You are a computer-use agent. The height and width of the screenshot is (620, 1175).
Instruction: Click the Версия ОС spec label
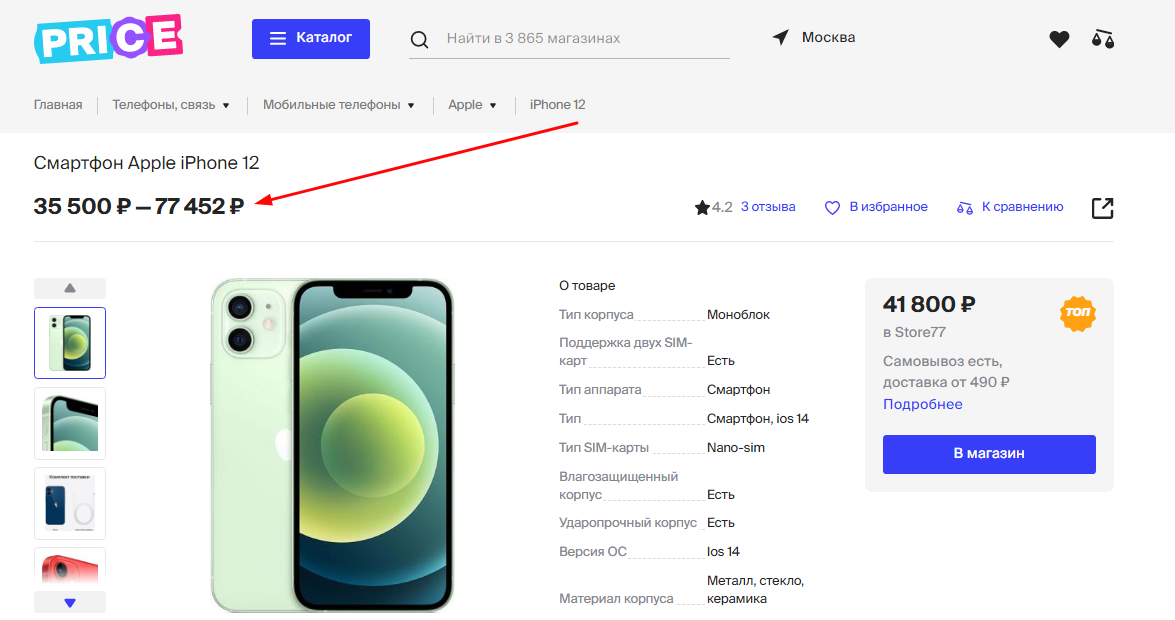click(x=593, y=552)
